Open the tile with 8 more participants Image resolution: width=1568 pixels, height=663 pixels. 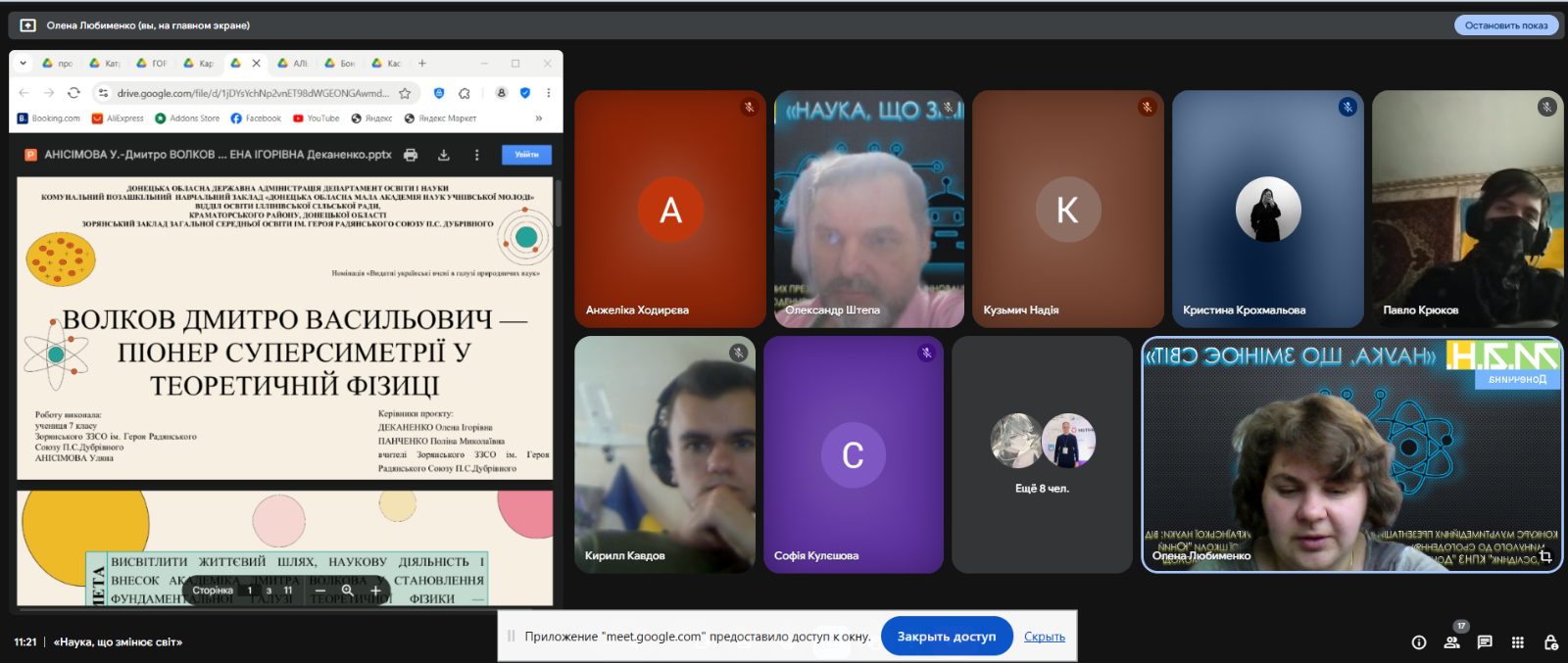point(1042,454)
